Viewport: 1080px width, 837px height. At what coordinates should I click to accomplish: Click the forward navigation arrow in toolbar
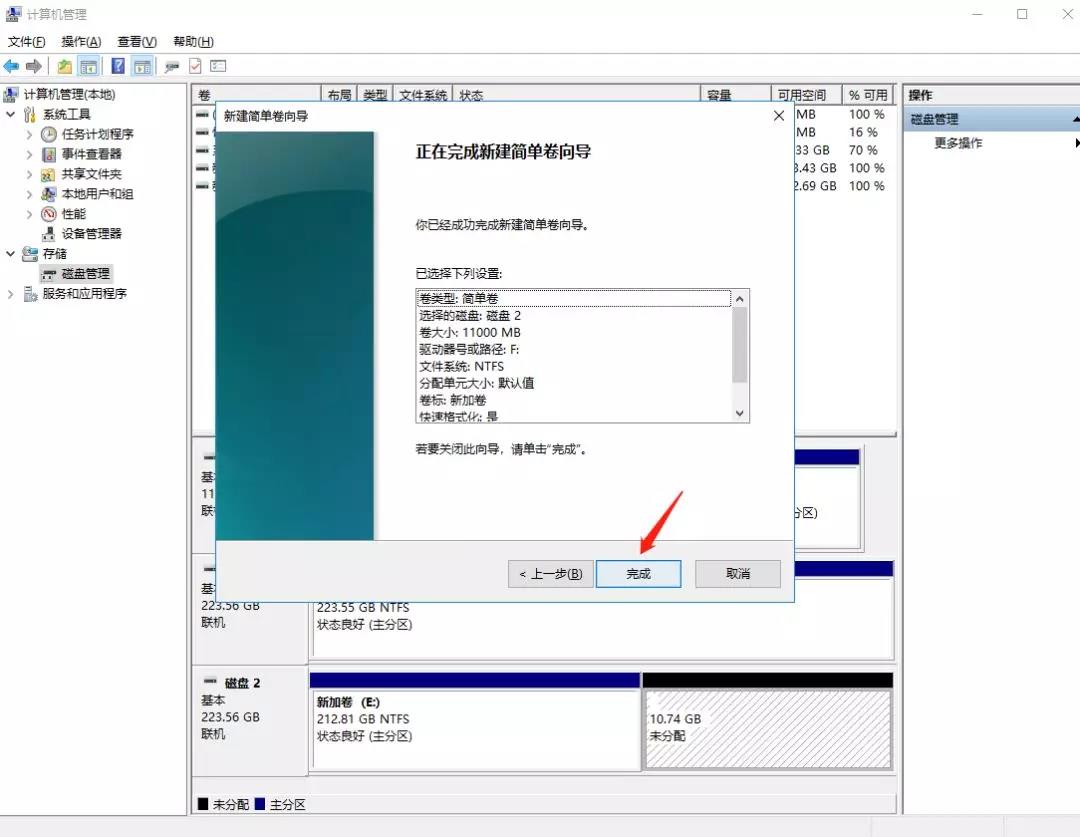coord(33,66)
